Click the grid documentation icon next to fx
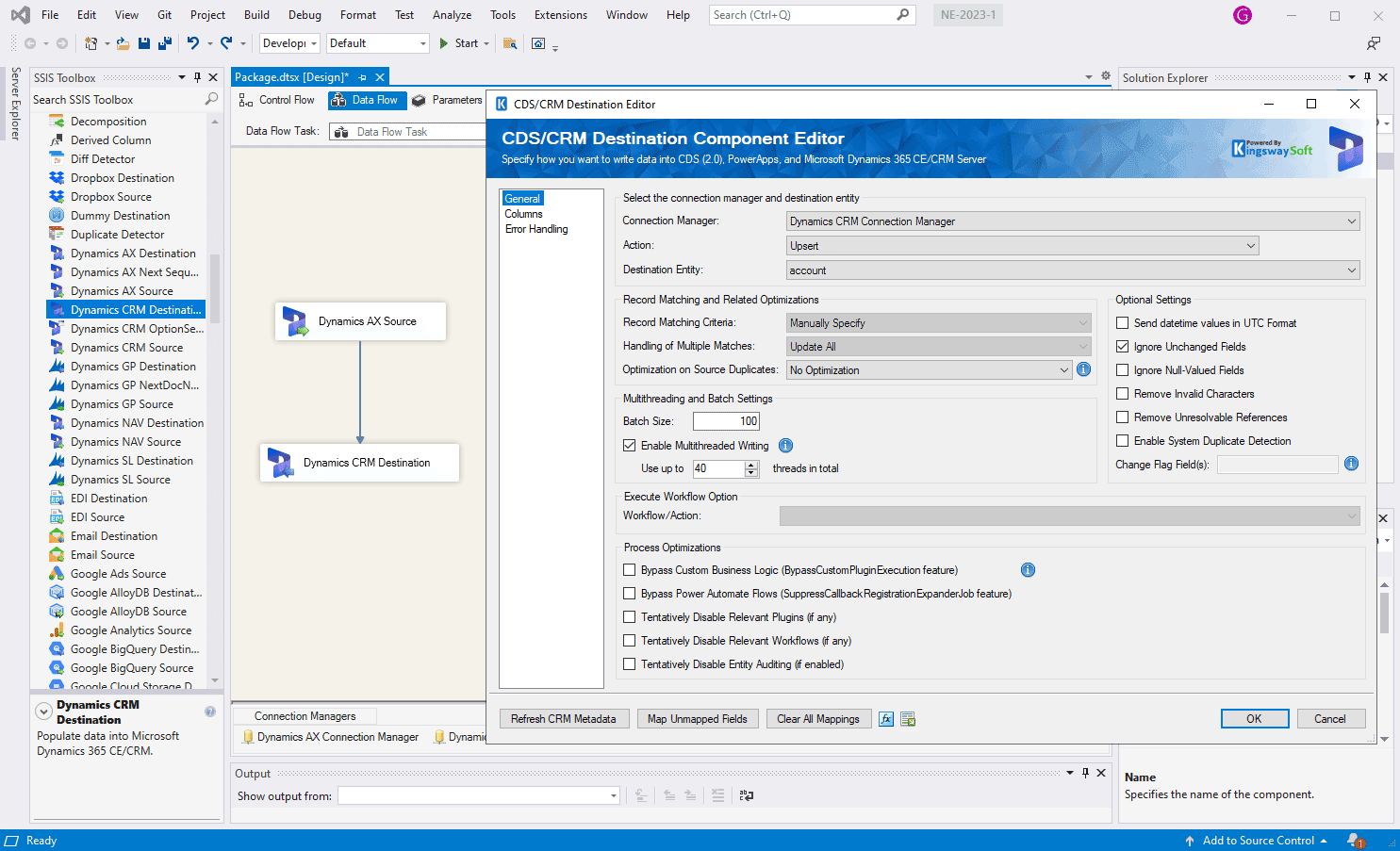 [x=908, y=719]
